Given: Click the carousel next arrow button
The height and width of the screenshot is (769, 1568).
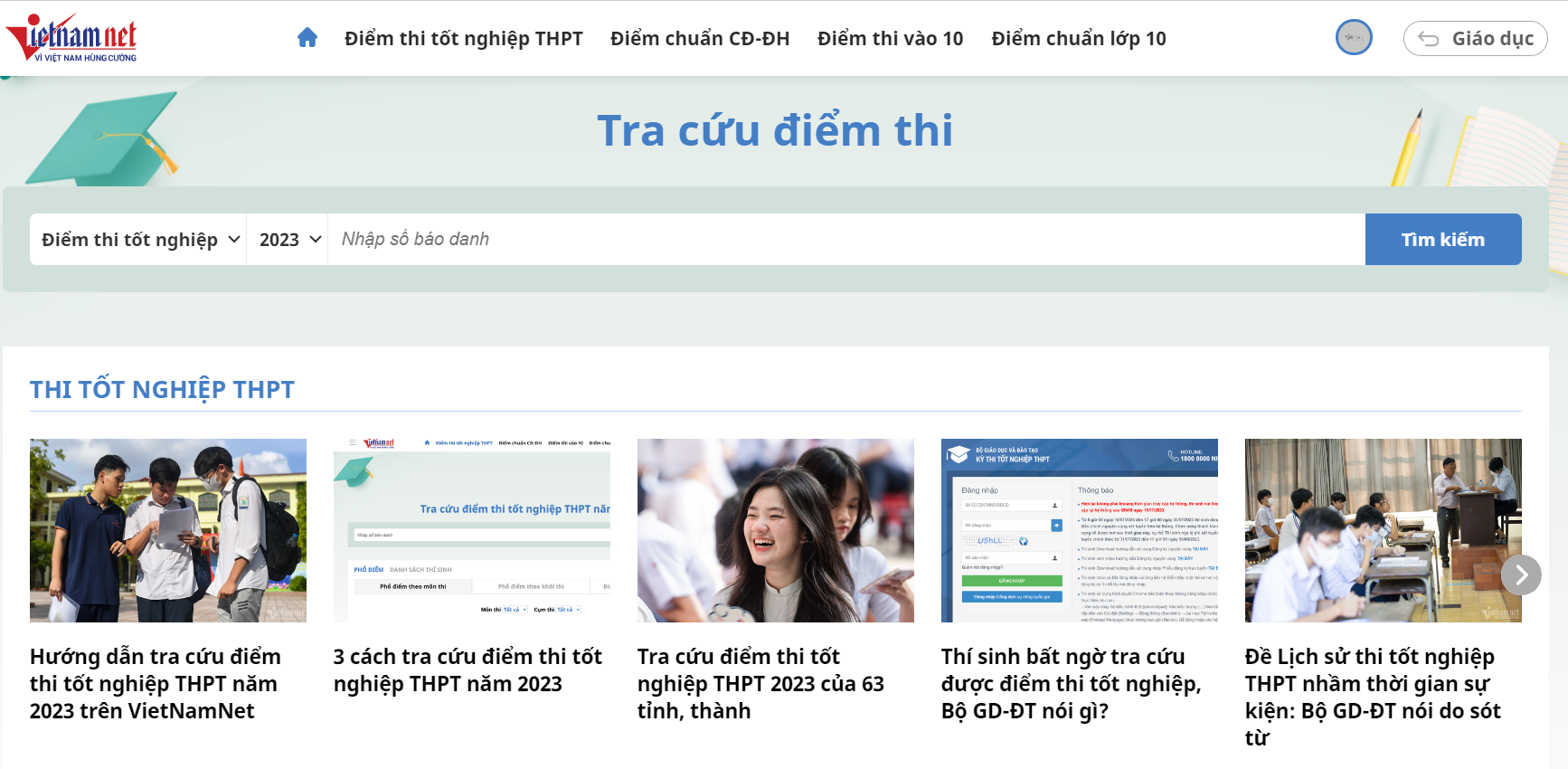Looking at the screenshot, I should (1521, 574).
